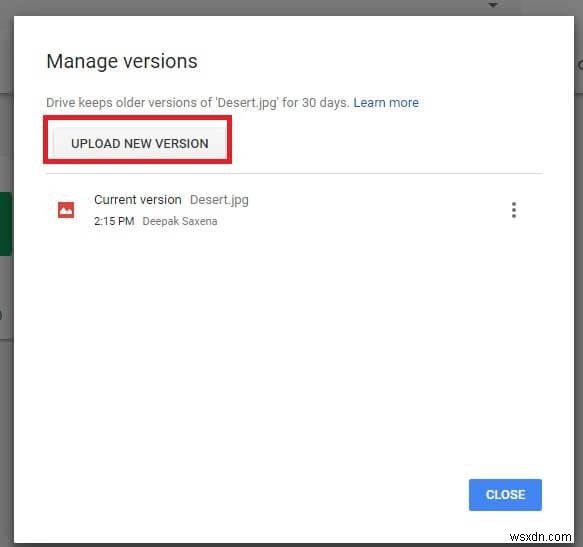Click the 2:15 PM timestamp
The image size is (583, 547).
tap(114, 221)
